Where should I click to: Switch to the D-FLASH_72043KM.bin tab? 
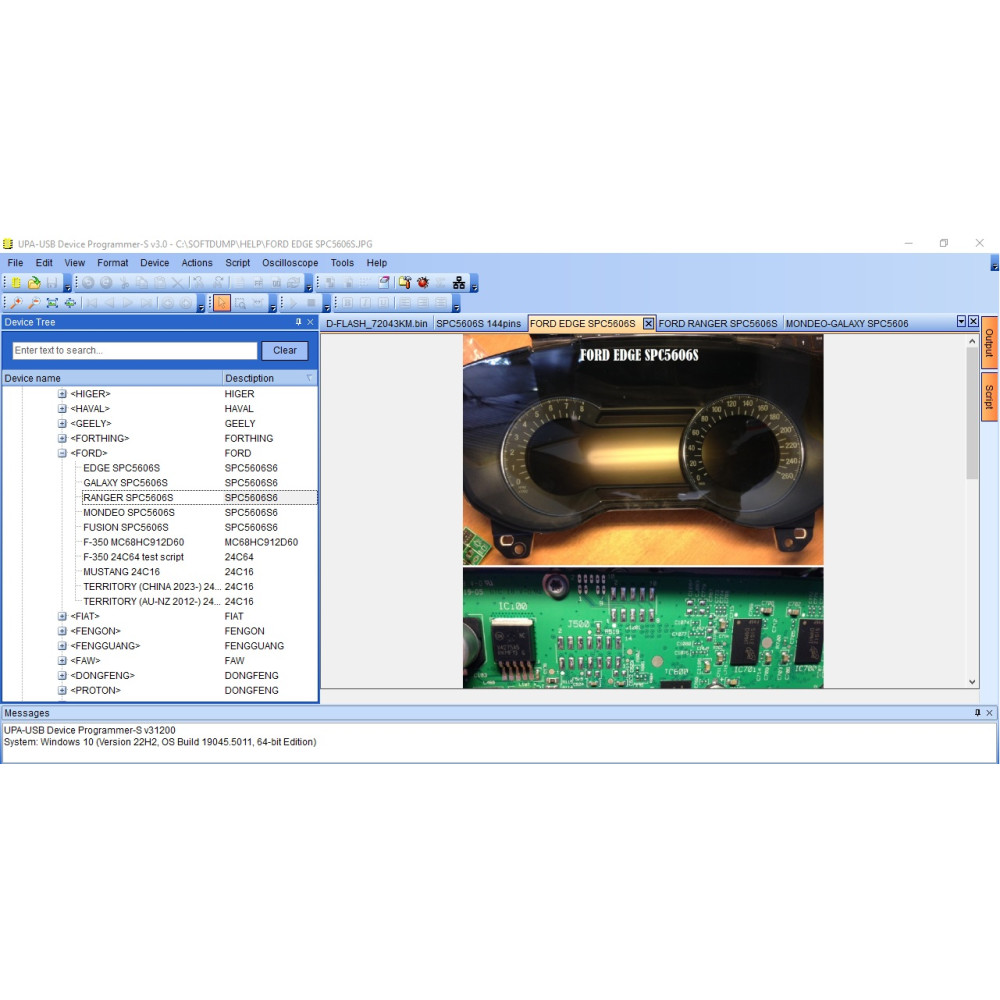pos(376,323)
